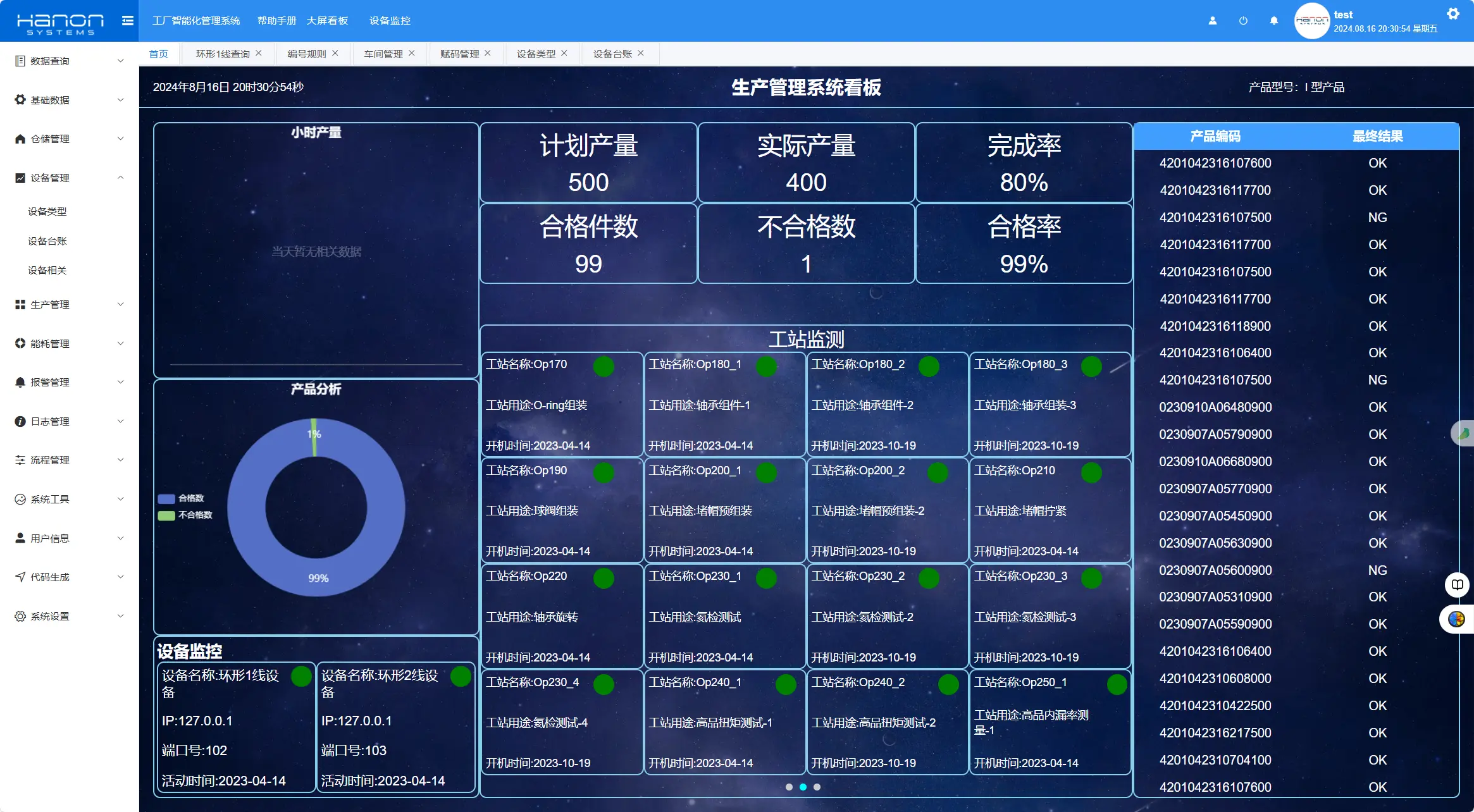The width and height of the screenshot is (1474, 812).
Task: Click the colorful theme palette icon
Action: [1456, 619]
